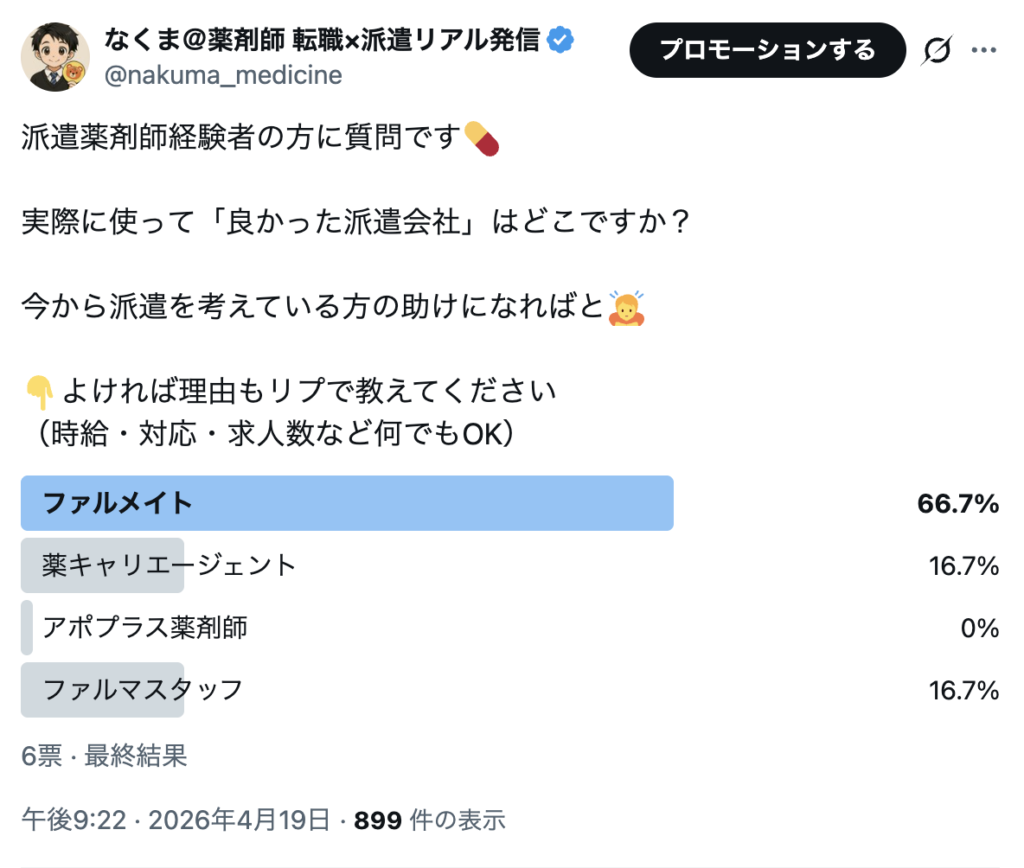
Task: Click the 66.7% result percentage
Action: pos(958,504)
